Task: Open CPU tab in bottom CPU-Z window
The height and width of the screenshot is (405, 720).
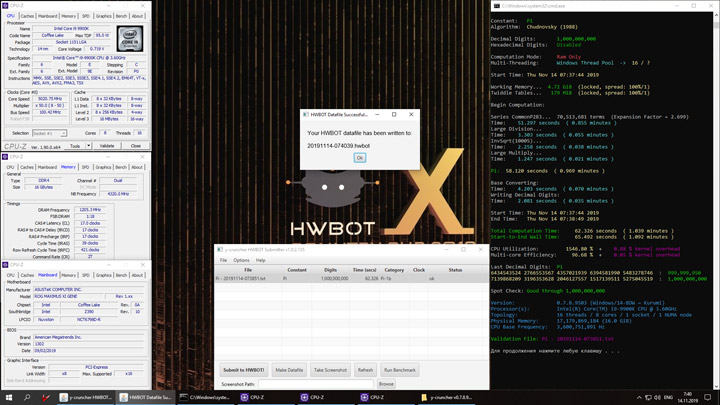Action: tap(11, 275)
